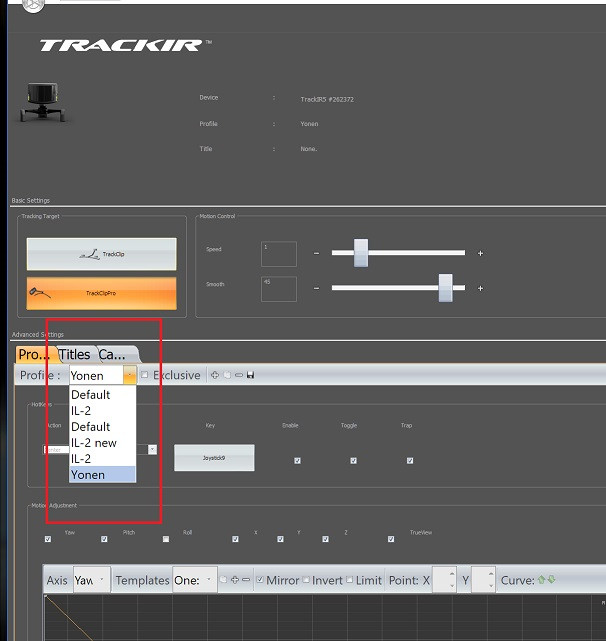Click the Yaw curve graph area
Viewport: 606px width, 641px height.
324,617
